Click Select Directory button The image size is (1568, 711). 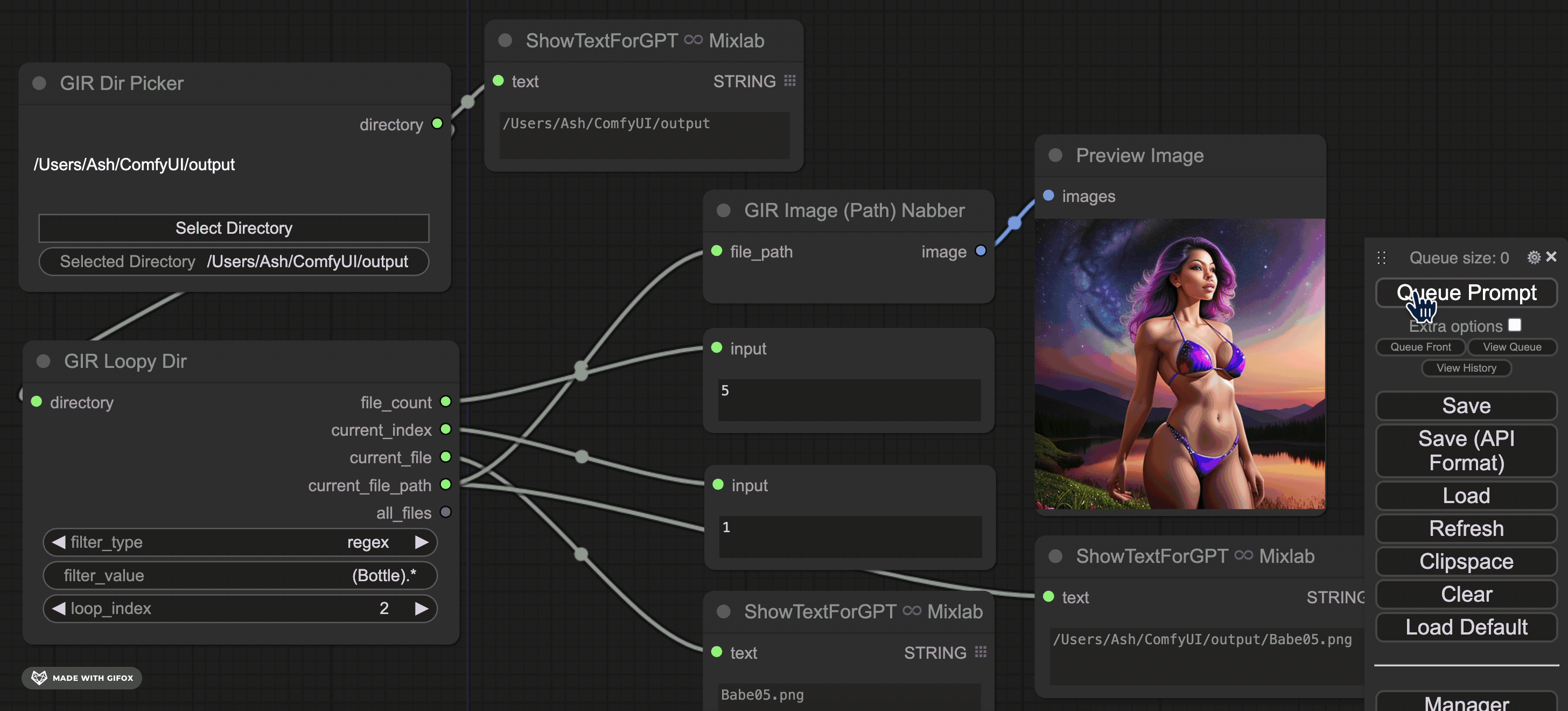(x=233, y=227)
